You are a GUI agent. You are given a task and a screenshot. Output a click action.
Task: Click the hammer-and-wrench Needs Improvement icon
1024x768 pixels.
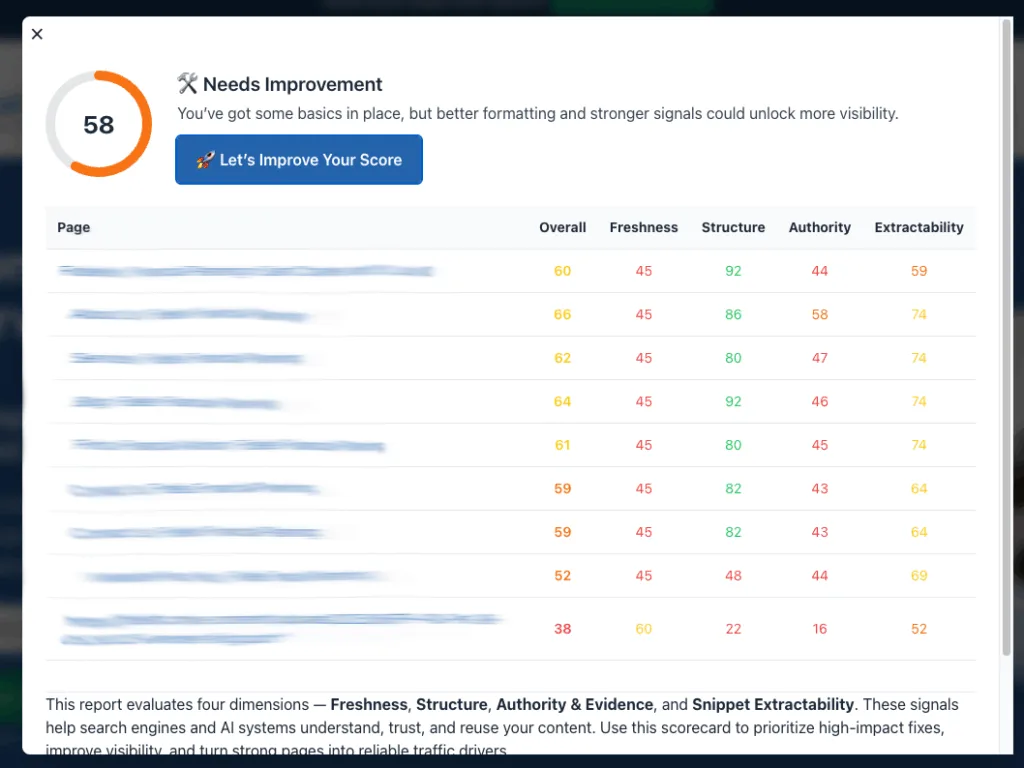(188, 84)
